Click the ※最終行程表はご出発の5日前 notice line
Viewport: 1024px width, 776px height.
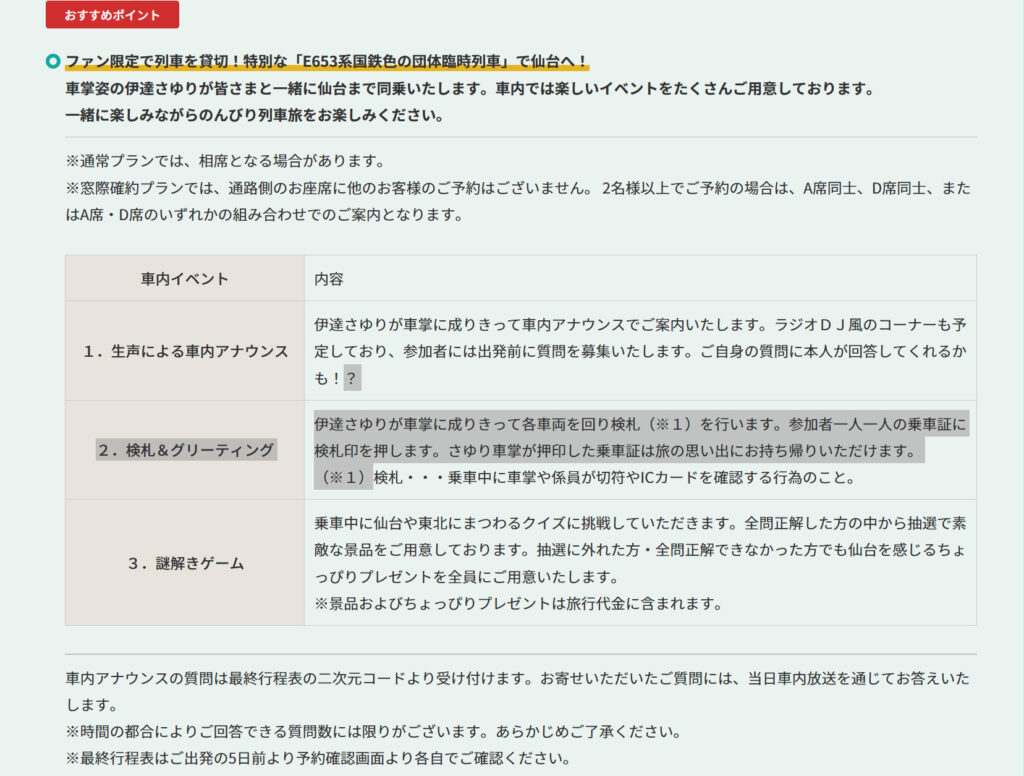click(x=320, y=758)
